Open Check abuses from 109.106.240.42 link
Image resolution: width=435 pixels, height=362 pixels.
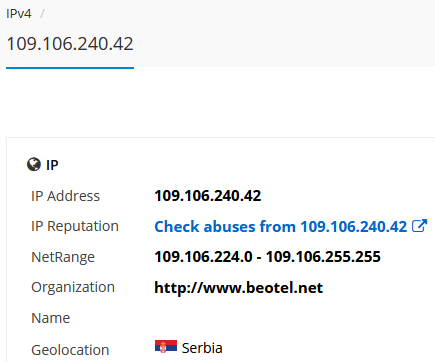(x=281, y=227)
